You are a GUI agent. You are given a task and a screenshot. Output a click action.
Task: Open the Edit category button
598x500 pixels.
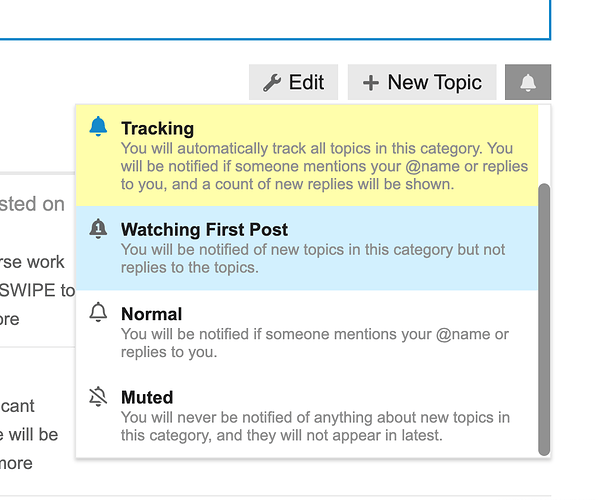click(x=293, y=82)
